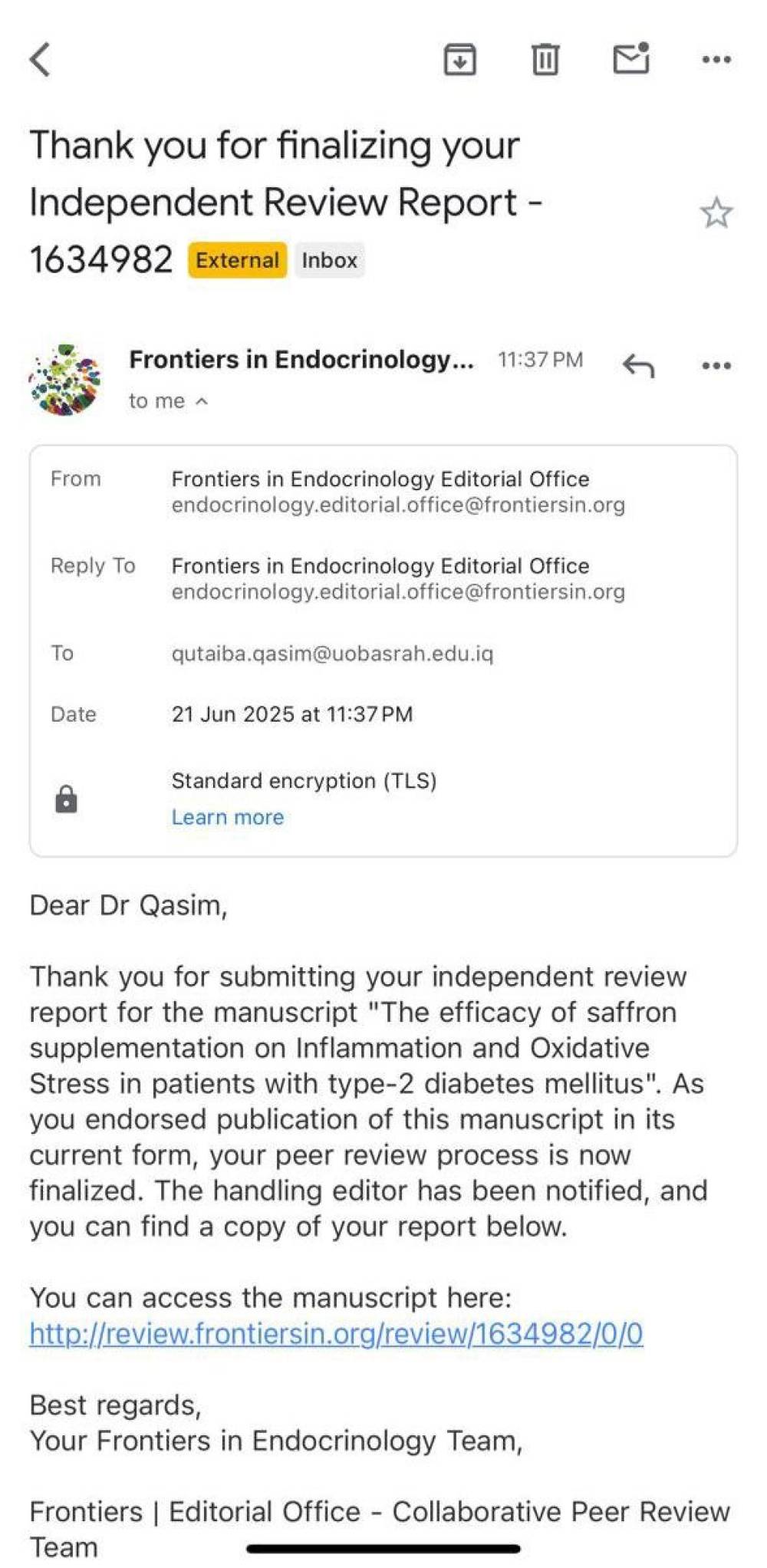Archive this email
The image size is (767, 1568).
click(x=459, y=59)
